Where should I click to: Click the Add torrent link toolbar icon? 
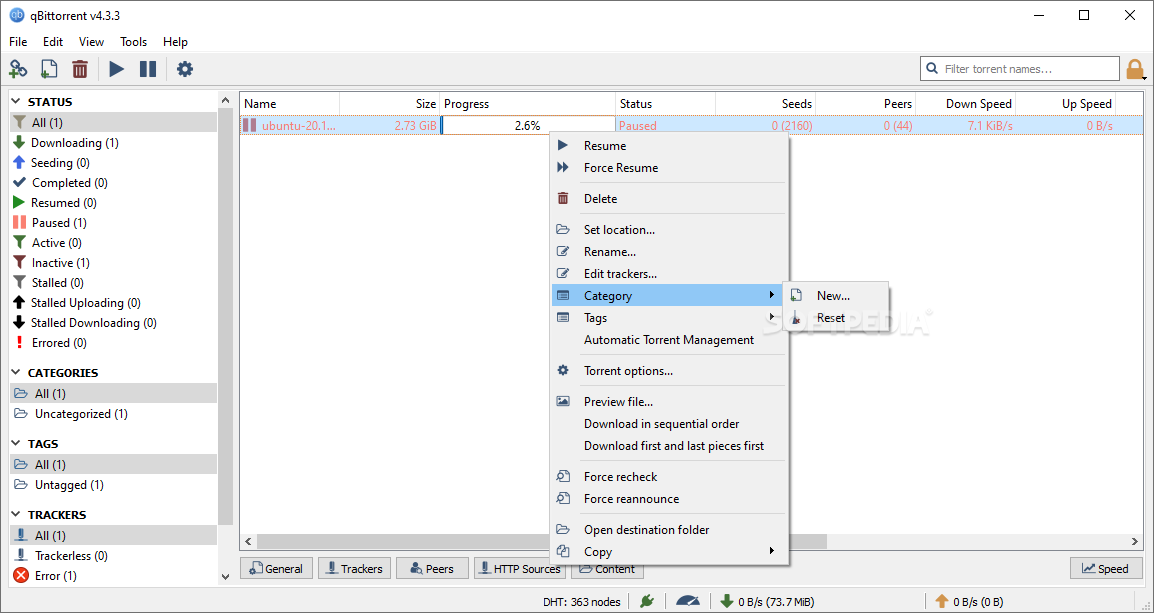18,69
